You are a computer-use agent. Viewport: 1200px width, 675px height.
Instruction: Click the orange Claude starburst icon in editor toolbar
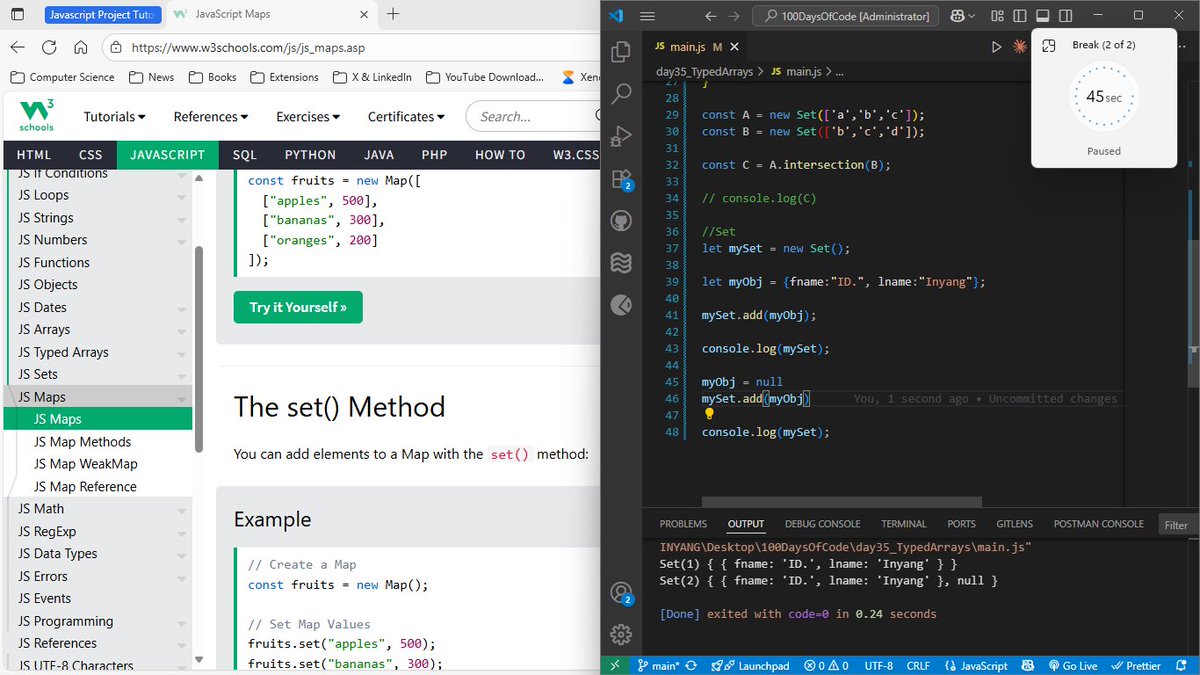[x=1020, y=47]
